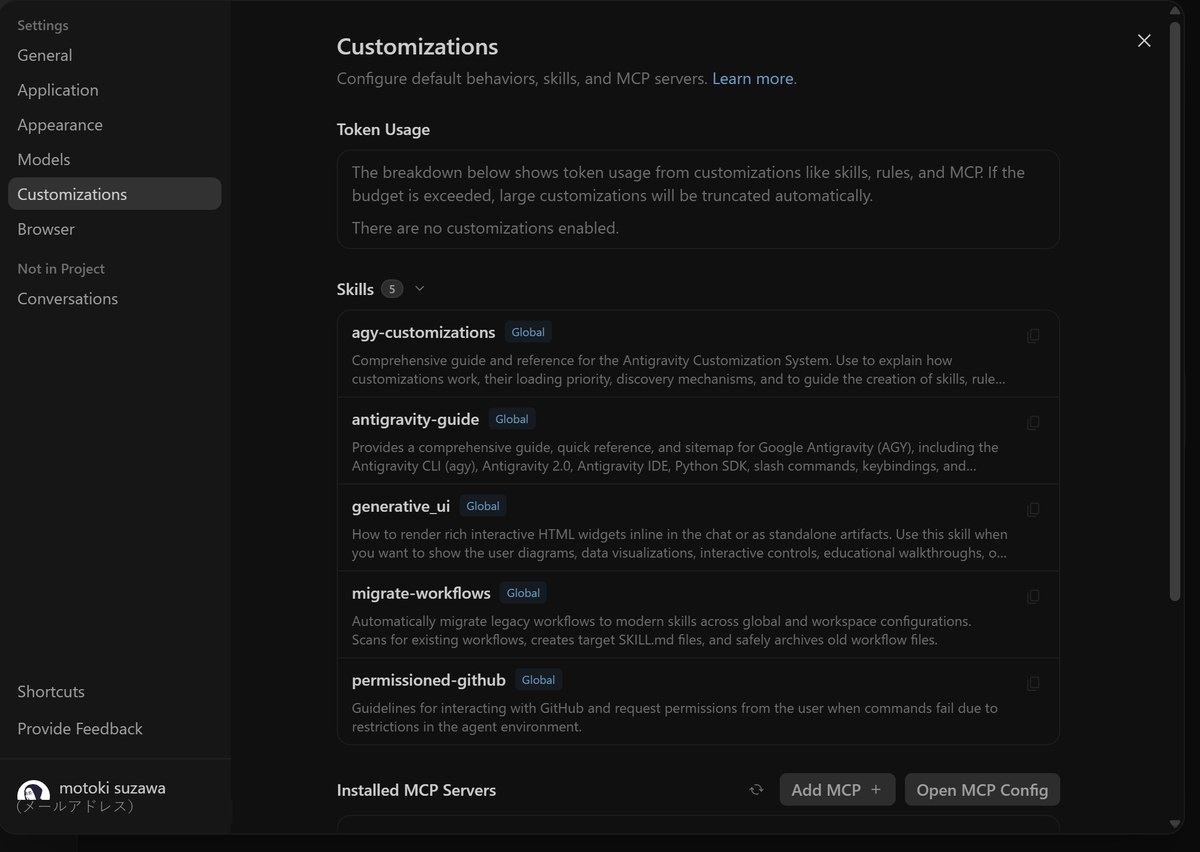The height and width of the screenshot is (852, 1200).
Task: Follow the Learn more link
Action: [753, 79]
